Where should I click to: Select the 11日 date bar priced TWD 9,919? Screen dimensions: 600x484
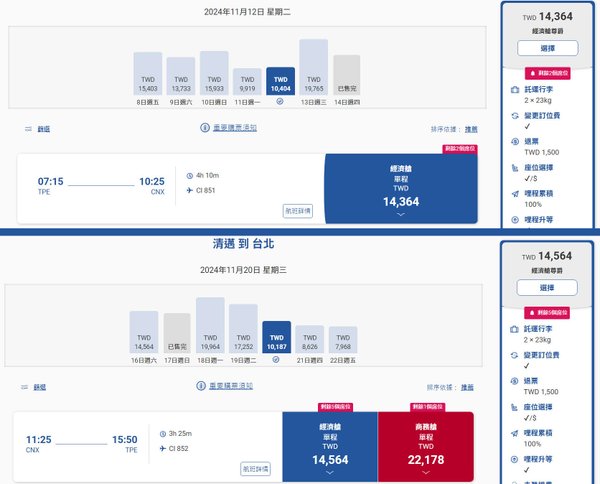tap(247, 81)
